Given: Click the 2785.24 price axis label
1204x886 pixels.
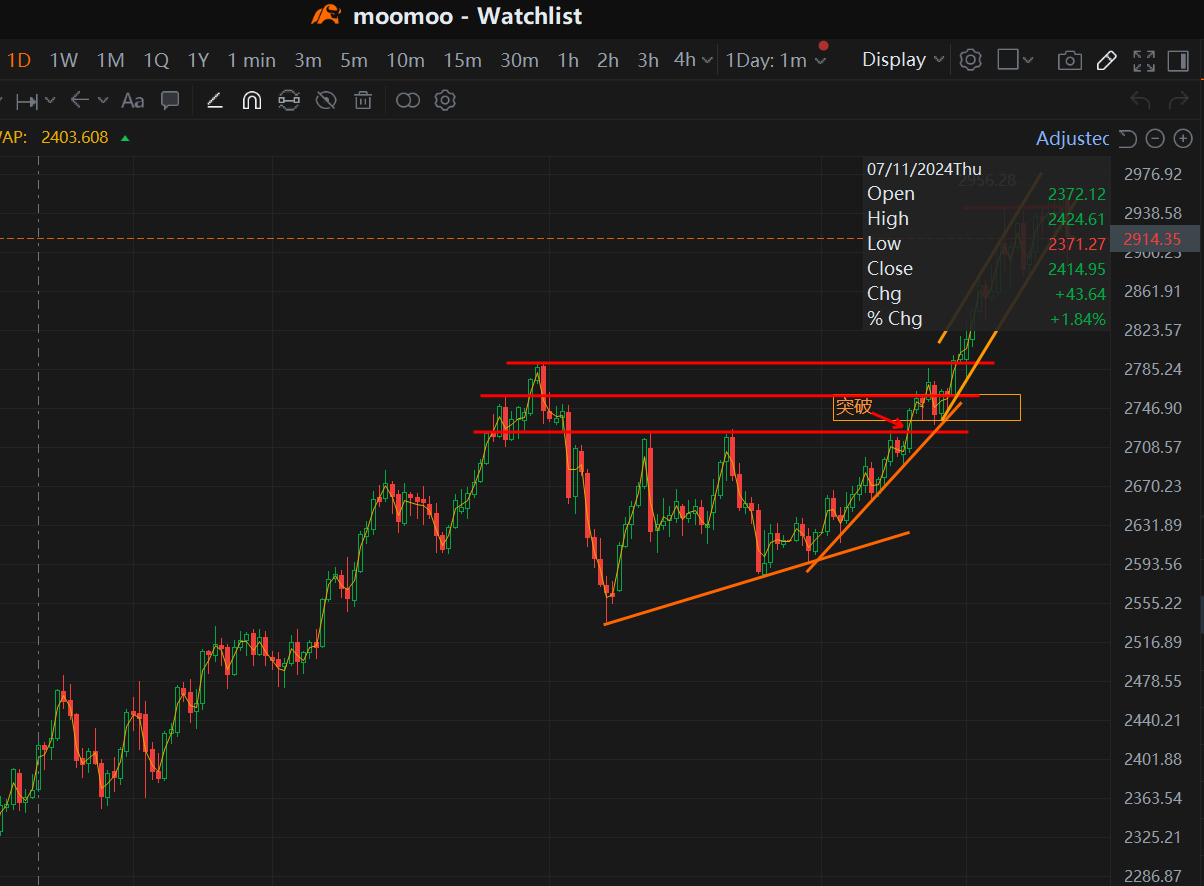Looking at the screenshot, I should tap(1152, 369).
